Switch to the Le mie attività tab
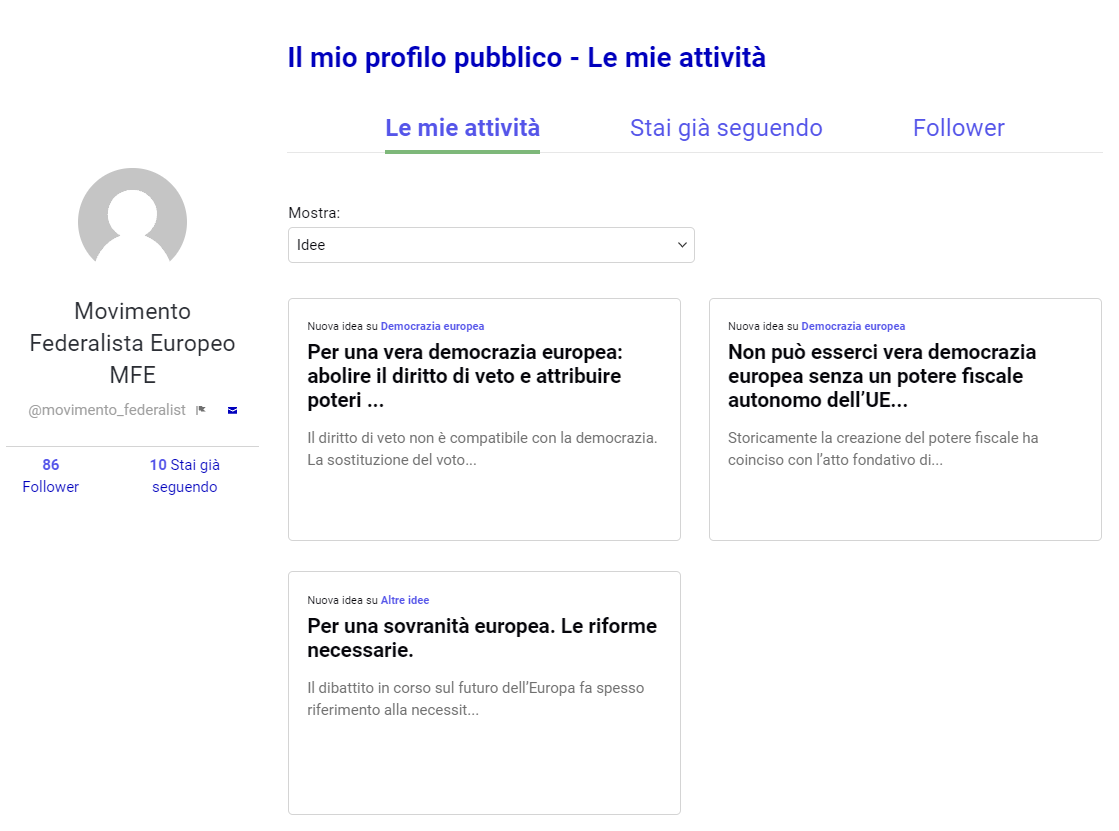The height and width of the screenshot is (831, 1119). (x=462, y=129)
